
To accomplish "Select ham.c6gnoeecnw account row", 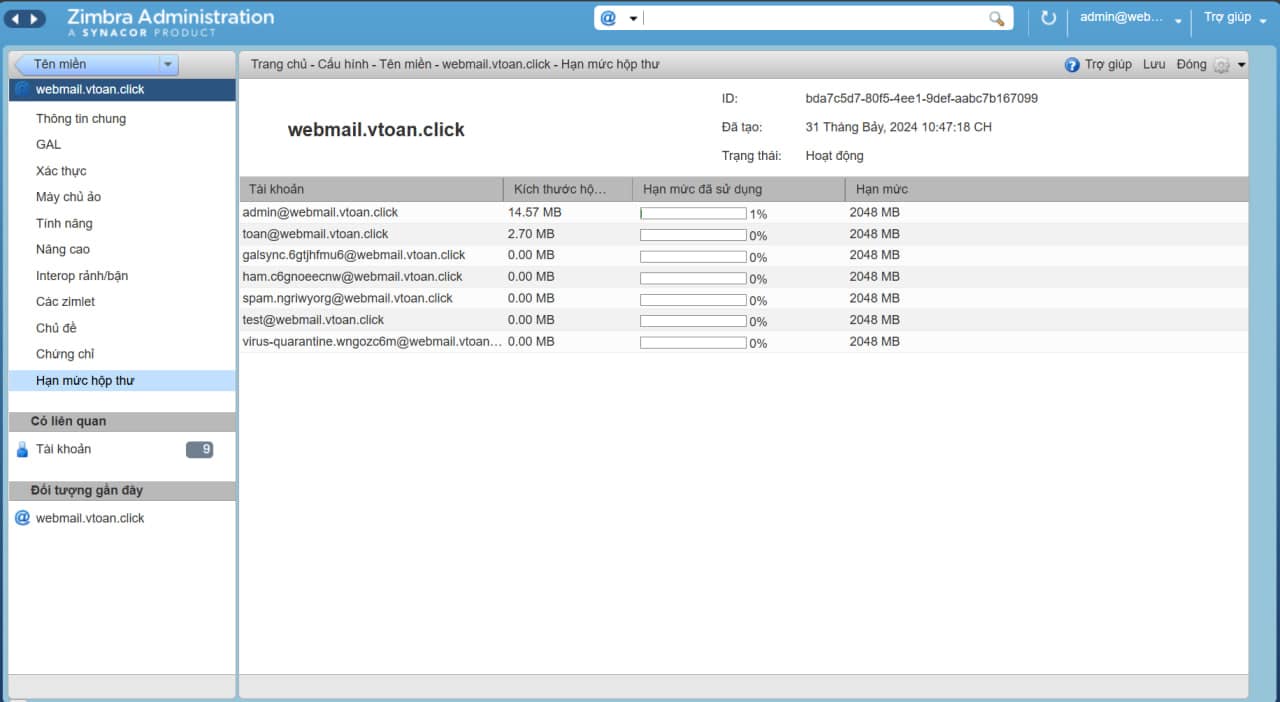I will [x=744, y=277].
